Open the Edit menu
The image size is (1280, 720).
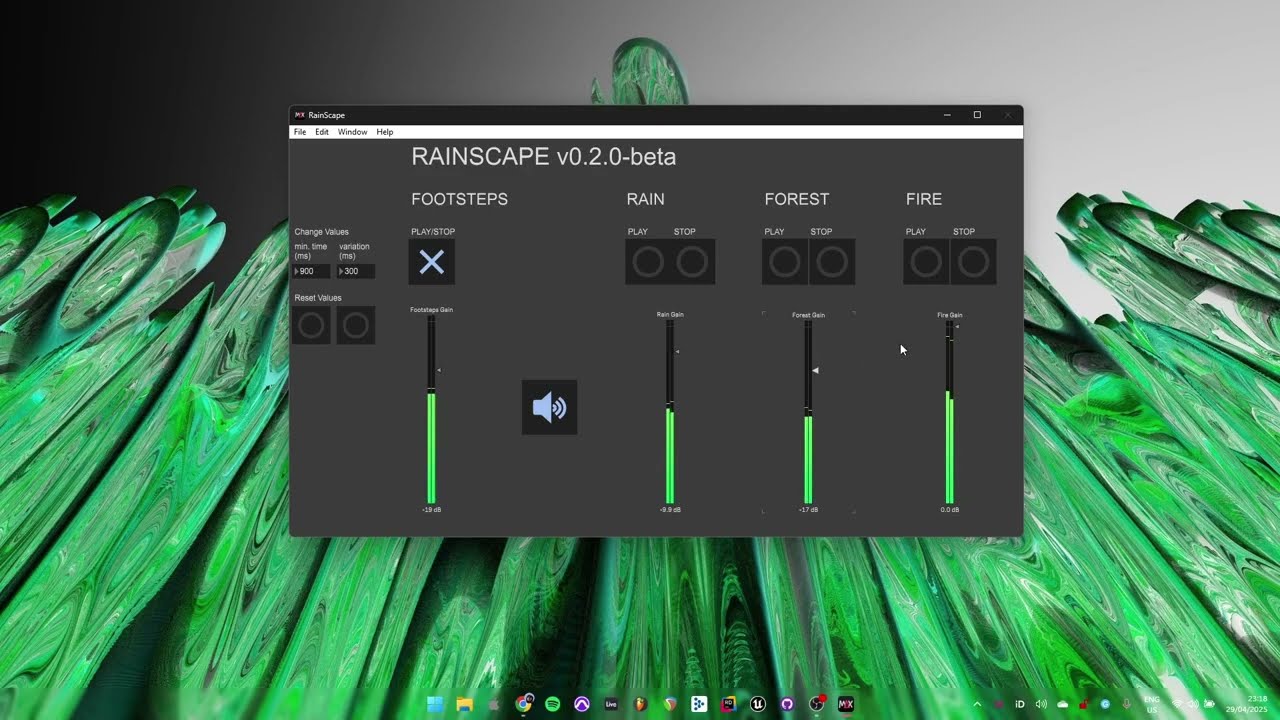click(x=322, y=132)
